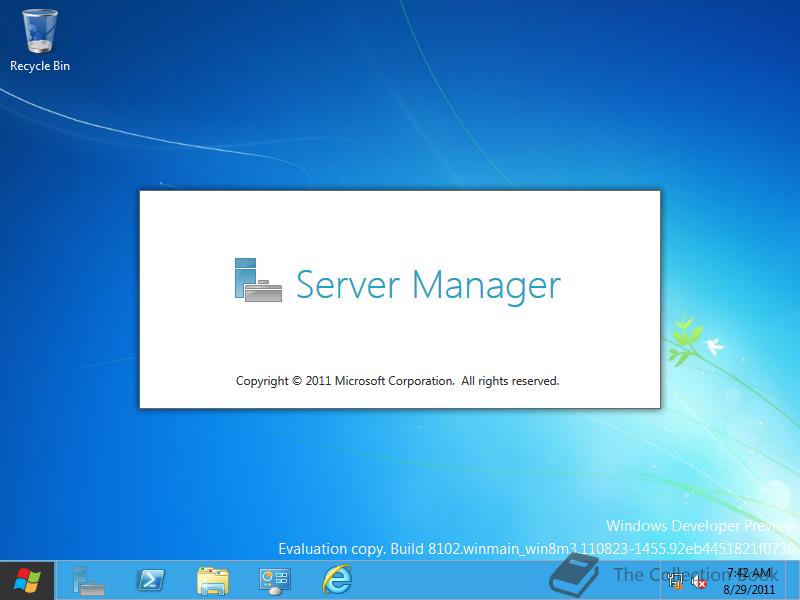
Task: Launch Windows PowerShell from the taskbar
Action: click(151, 581)
